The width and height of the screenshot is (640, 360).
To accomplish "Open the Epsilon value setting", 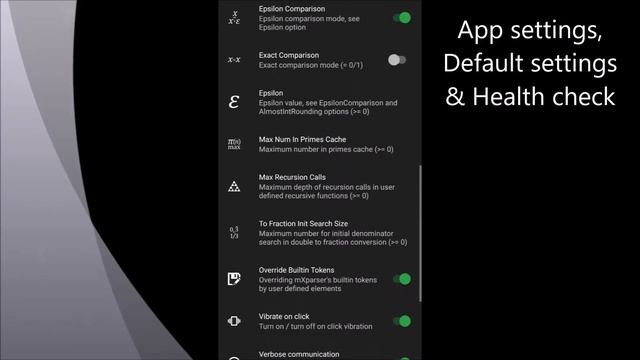I will coord(320,102).
